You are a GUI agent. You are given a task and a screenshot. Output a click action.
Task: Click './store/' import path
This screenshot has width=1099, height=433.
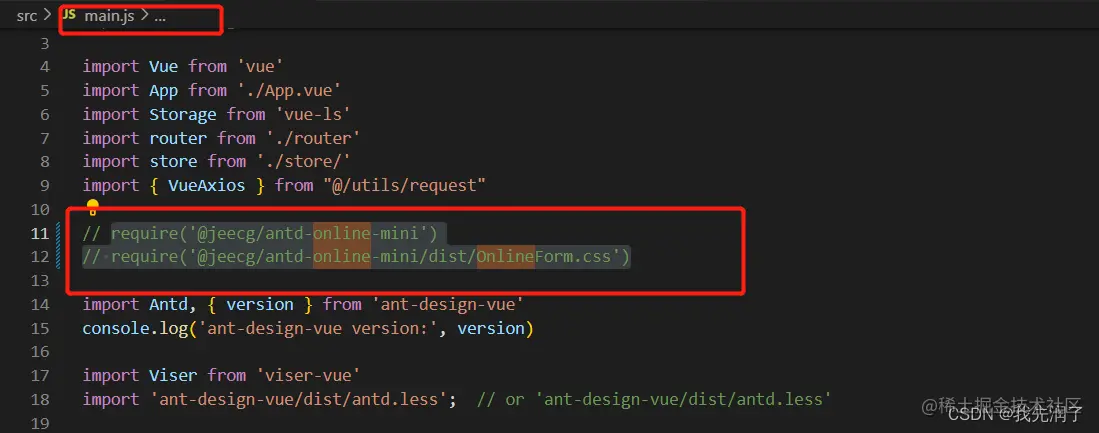(303, 161)
